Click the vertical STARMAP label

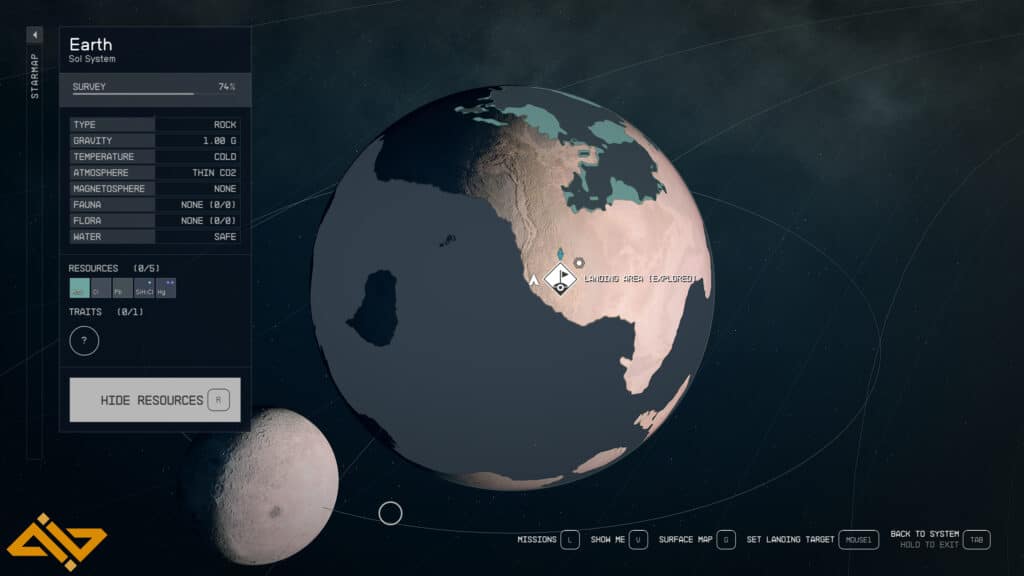tap(35, 76)
